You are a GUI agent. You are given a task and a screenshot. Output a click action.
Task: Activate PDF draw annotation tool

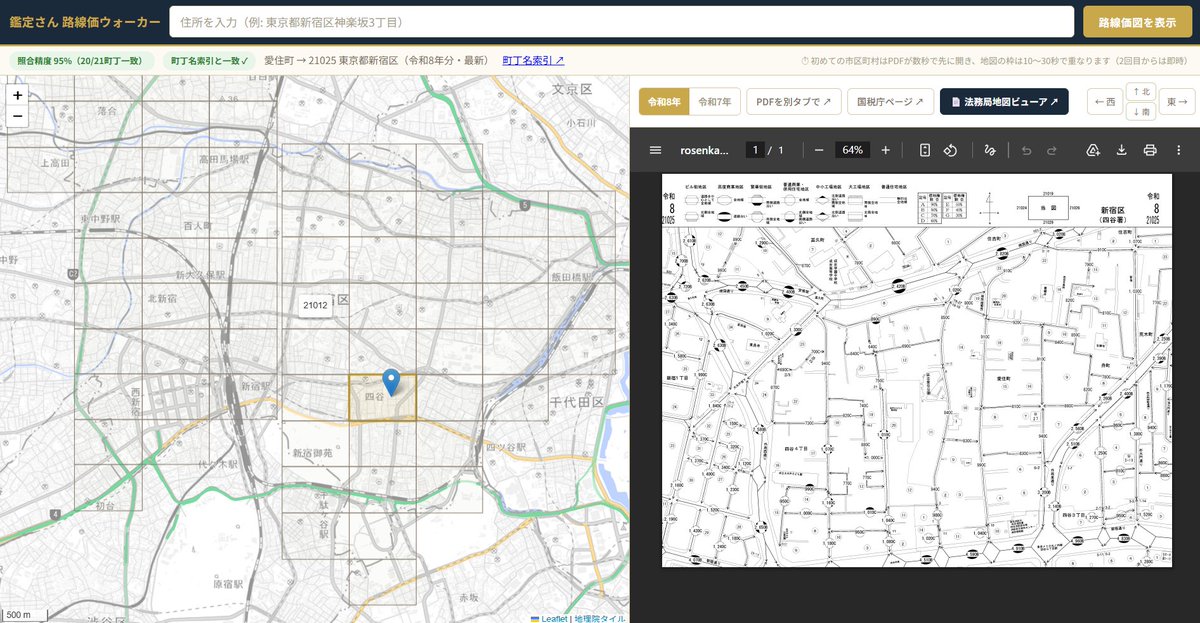(989, 150)
